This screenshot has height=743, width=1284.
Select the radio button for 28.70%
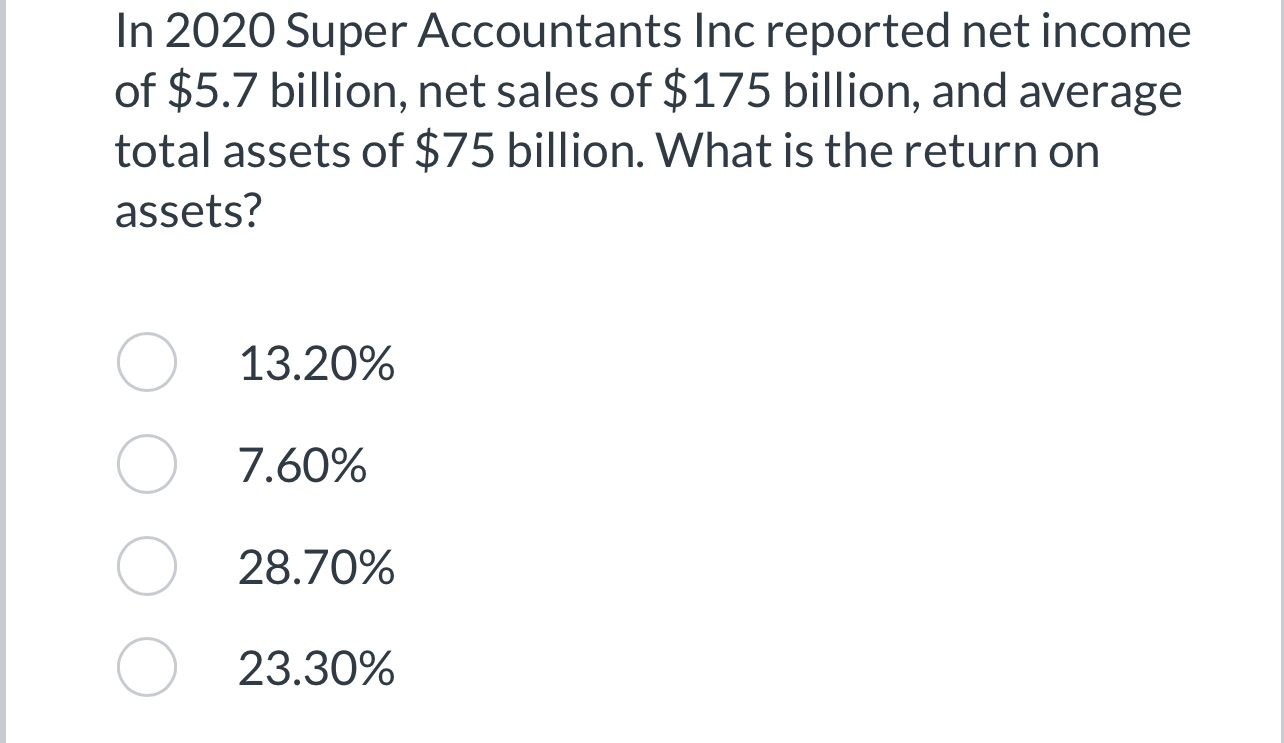(146, 566)
